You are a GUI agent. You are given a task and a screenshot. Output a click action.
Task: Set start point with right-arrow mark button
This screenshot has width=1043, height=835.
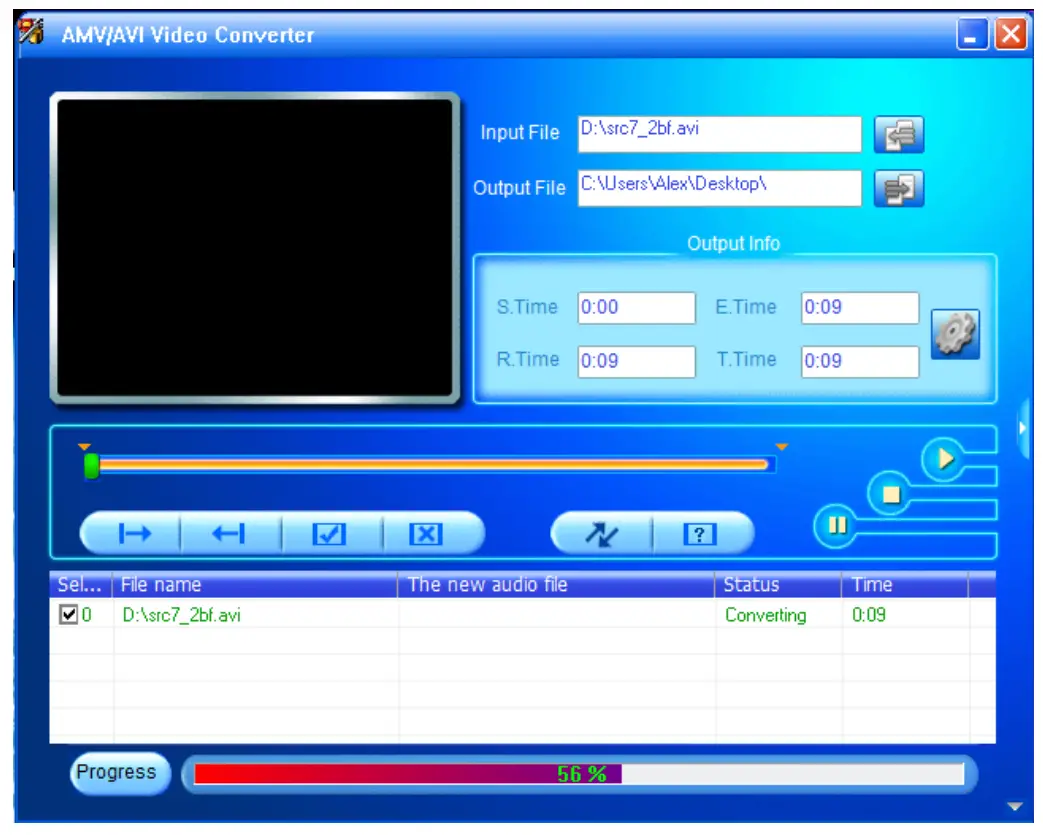tap(134, 534)
